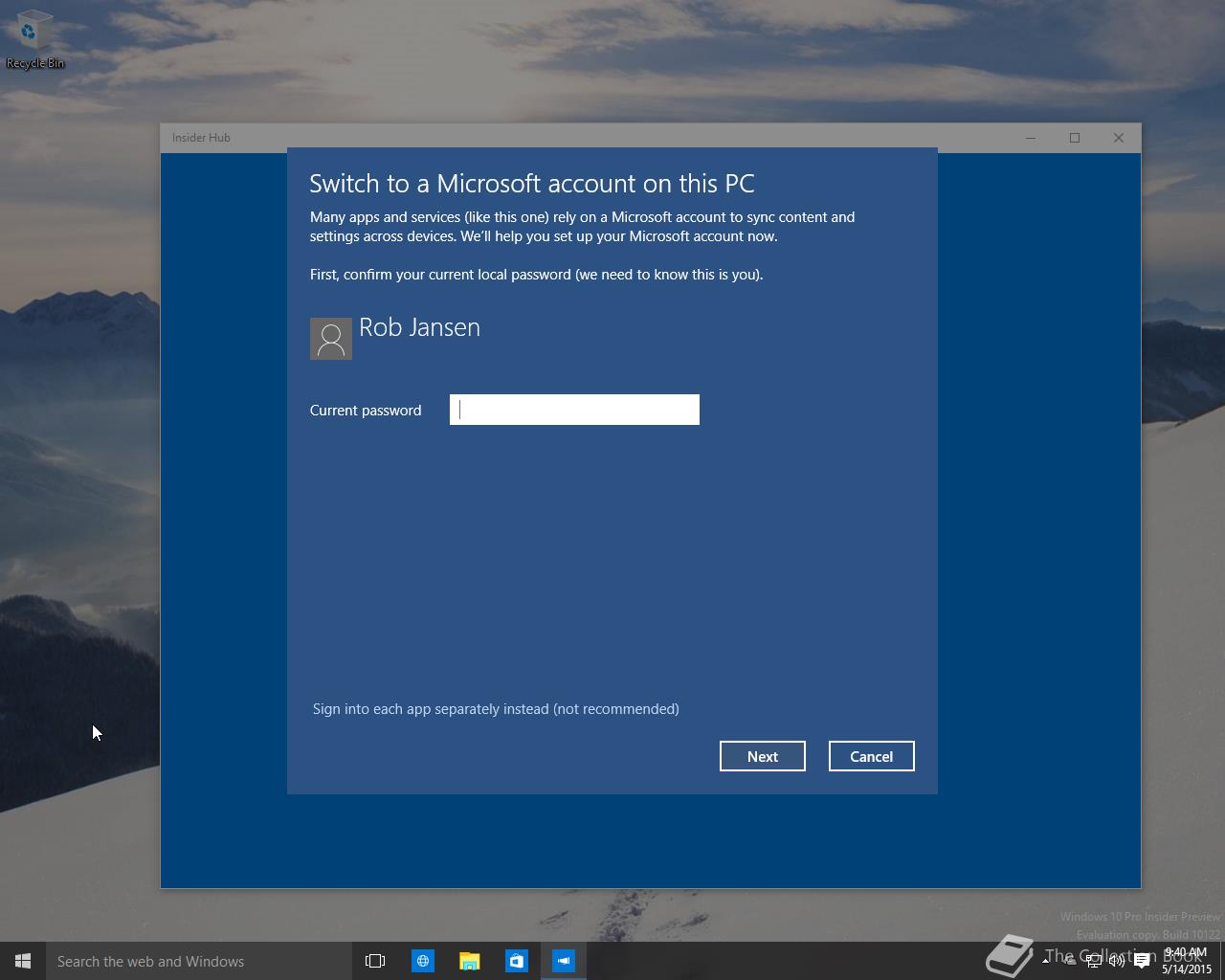The image size is (1225, 980).
Task: Choose sign into each app separately instead
Action: coord(496,709)
